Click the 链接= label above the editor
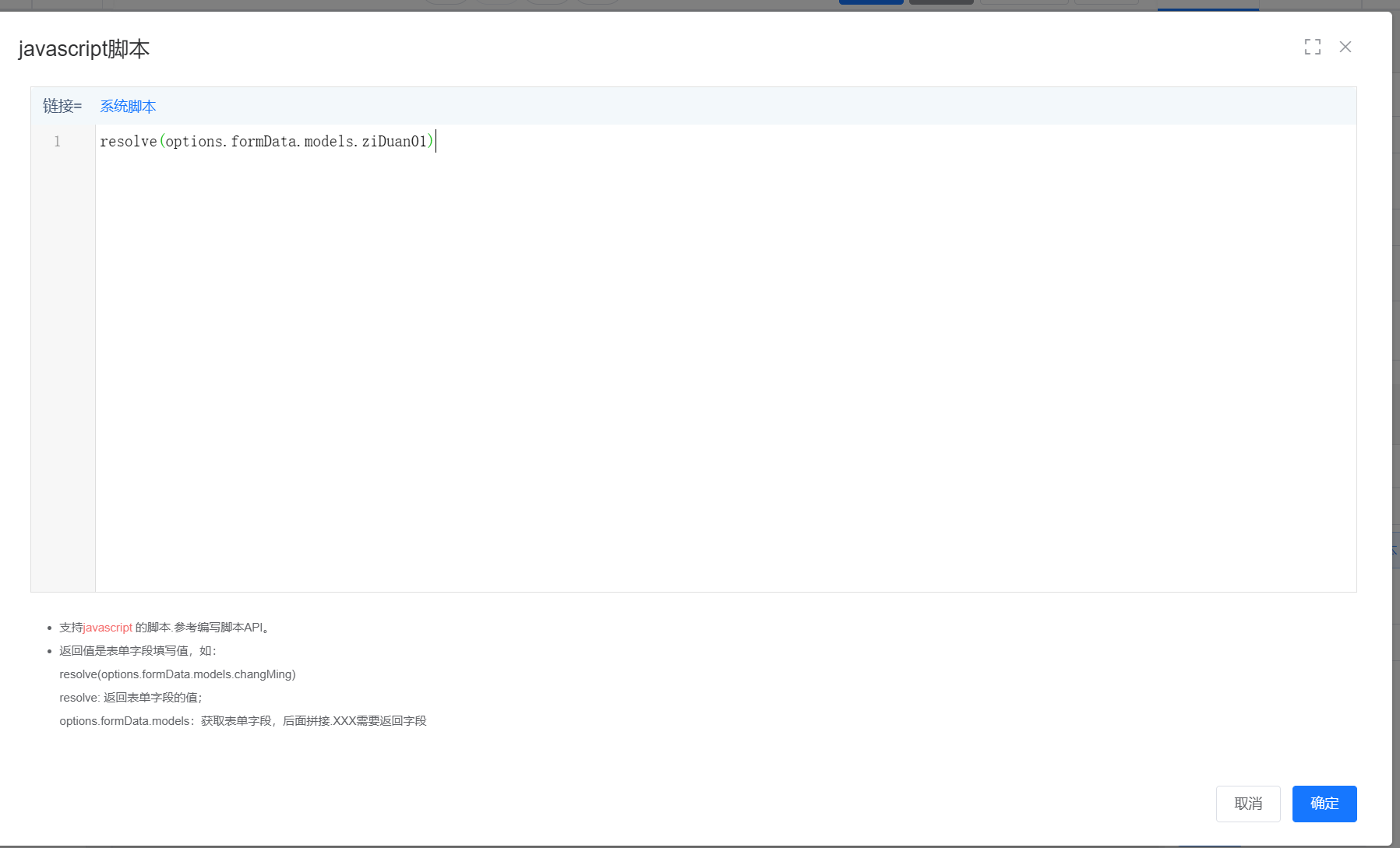This screenshot has height=848, width=1400. (x=62, y=107)
